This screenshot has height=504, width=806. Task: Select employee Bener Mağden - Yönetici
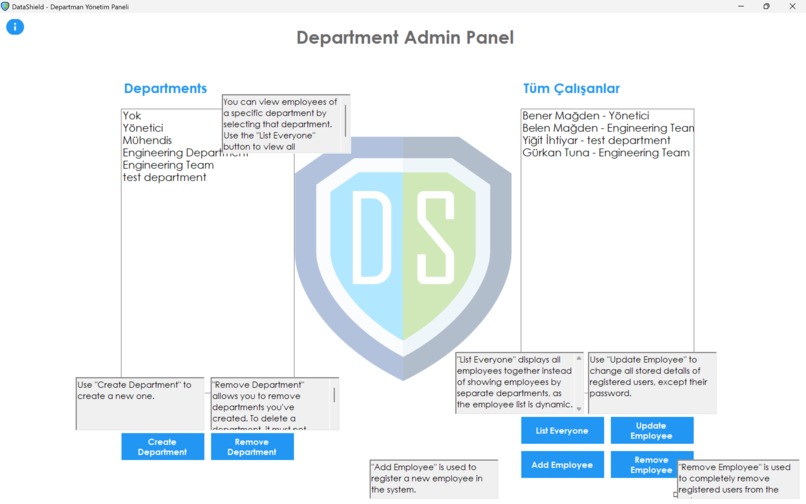point(585,116)
